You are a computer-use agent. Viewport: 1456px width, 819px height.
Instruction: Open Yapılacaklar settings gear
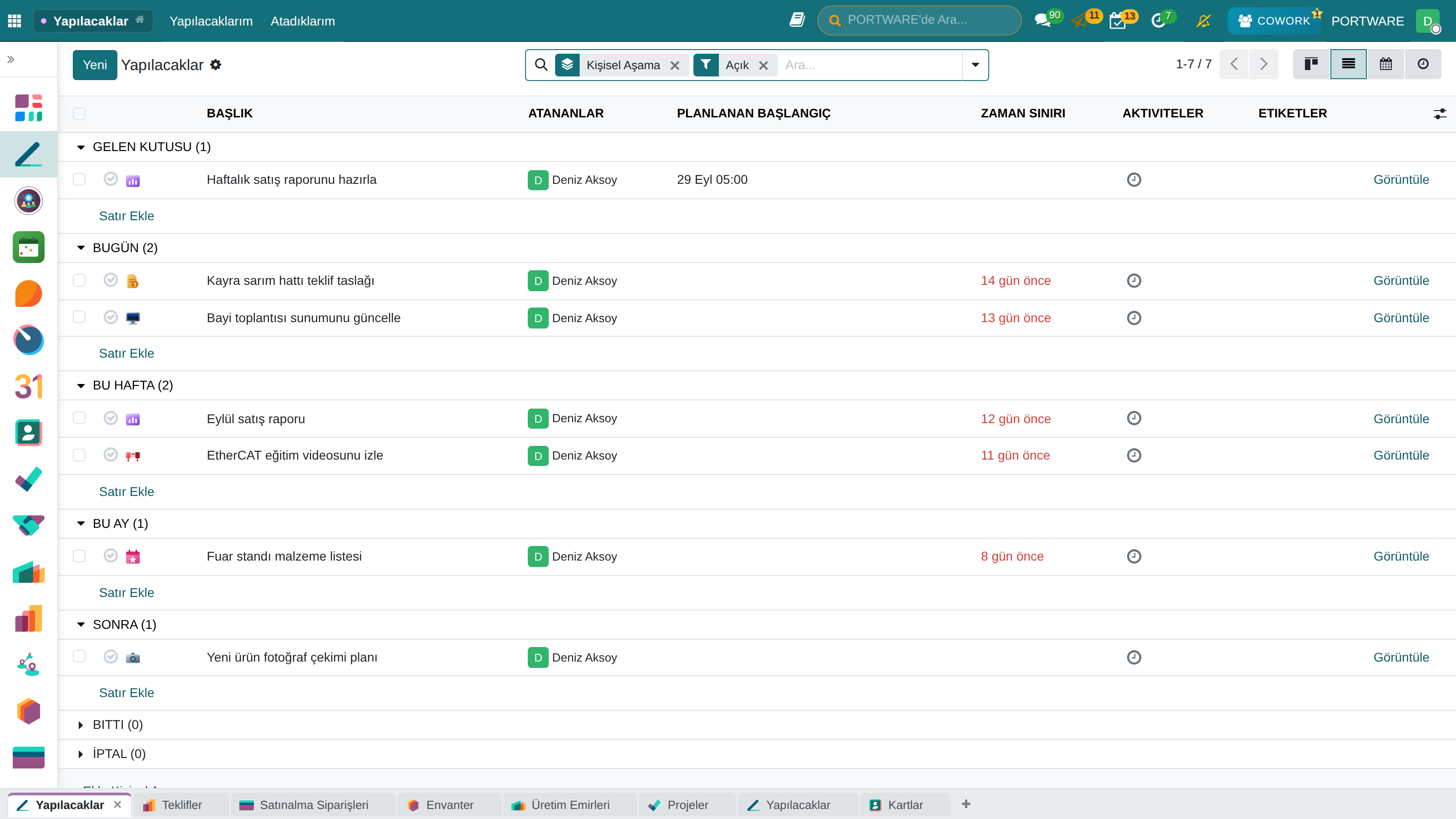click(215, 65)
